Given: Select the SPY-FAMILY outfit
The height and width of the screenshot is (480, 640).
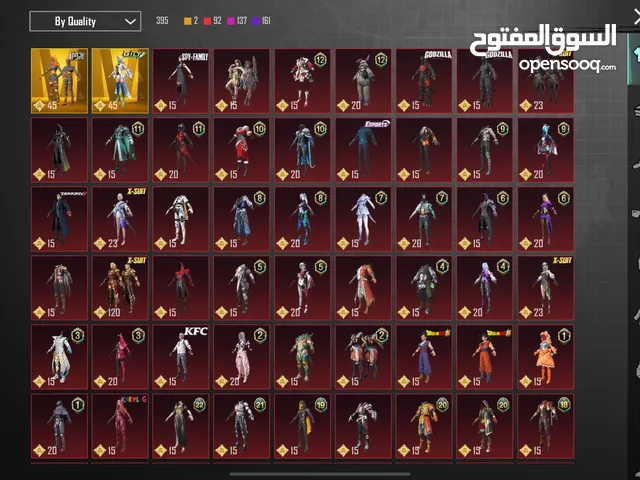Looking at the screenshot, I should pos(181,81).
